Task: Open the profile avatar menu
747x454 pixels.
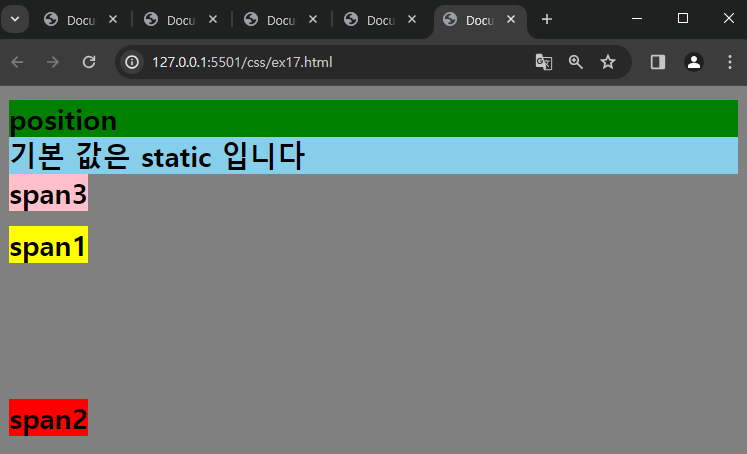Action: coord(694,62)
